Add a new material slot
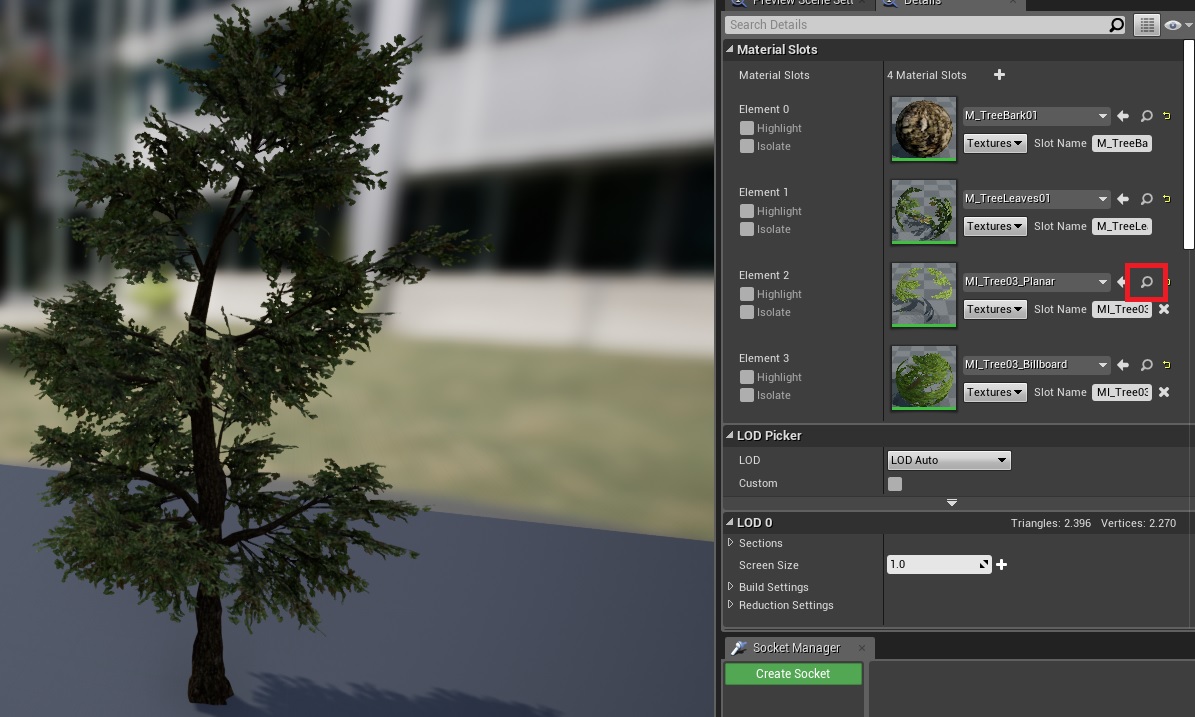Screen dimensions: 1195x717 (x=999, y=75)
